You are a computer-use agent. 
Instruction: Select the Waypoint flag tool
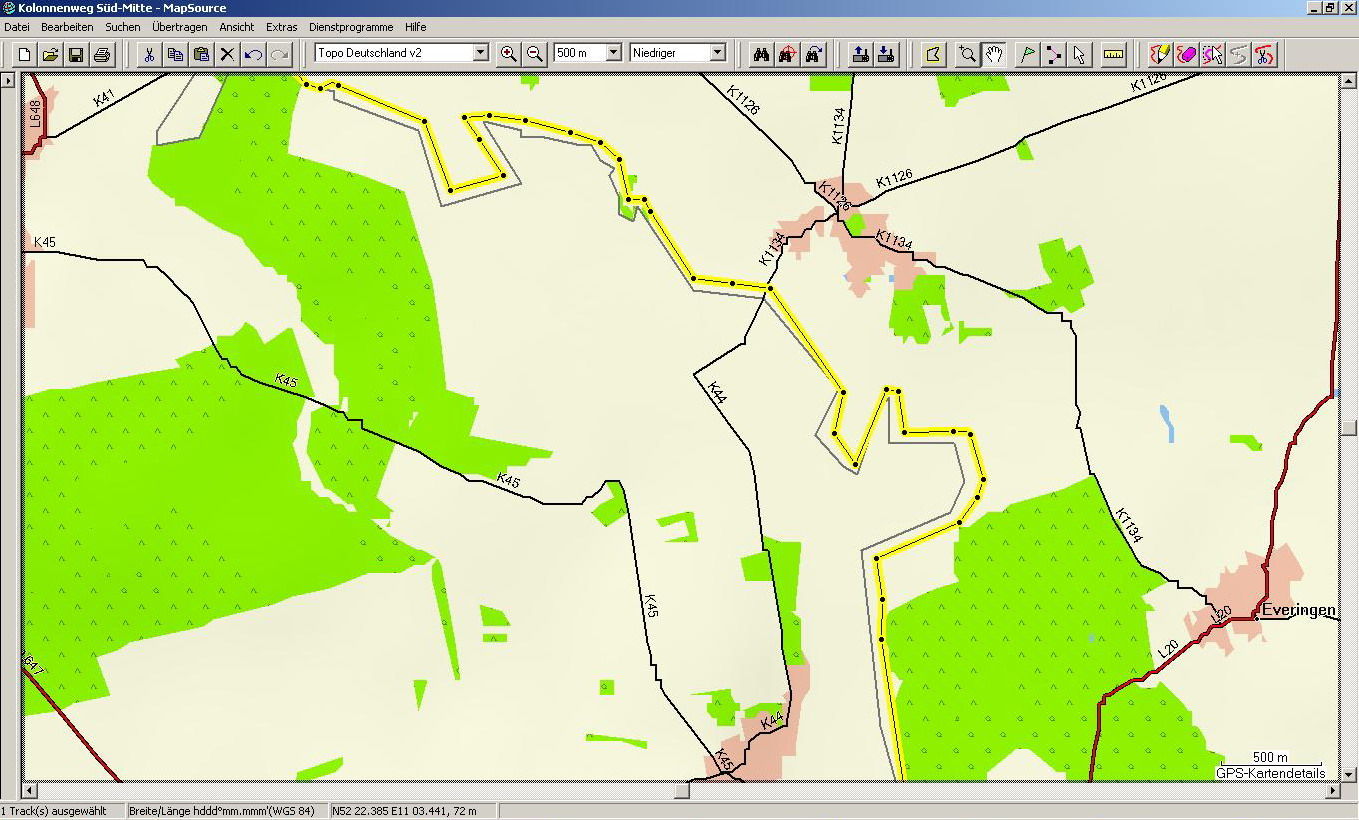(x=1027, y=54)
